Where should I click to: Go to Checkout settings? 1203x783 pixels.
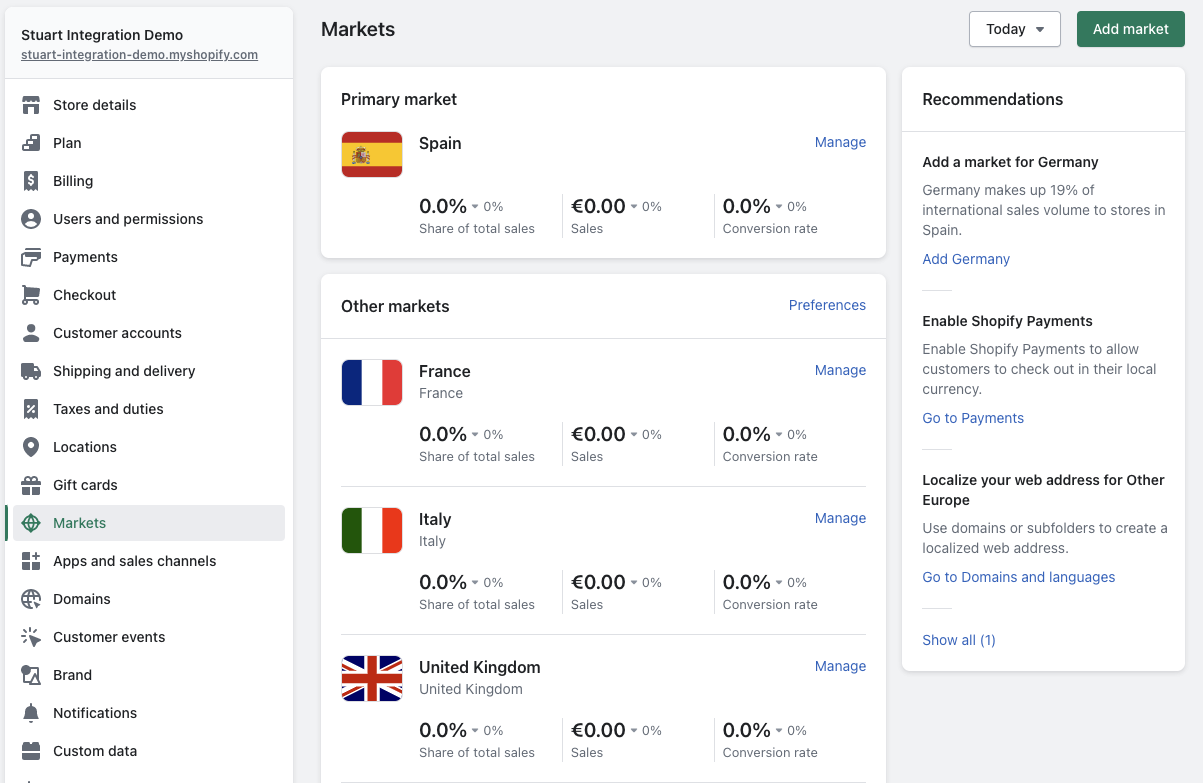149,295
